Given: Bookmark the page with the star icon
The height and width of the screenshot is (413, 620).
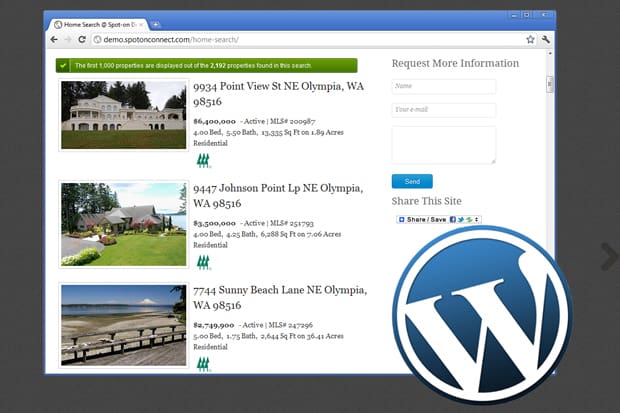Looking at the screenshot, I should point(530,39).
